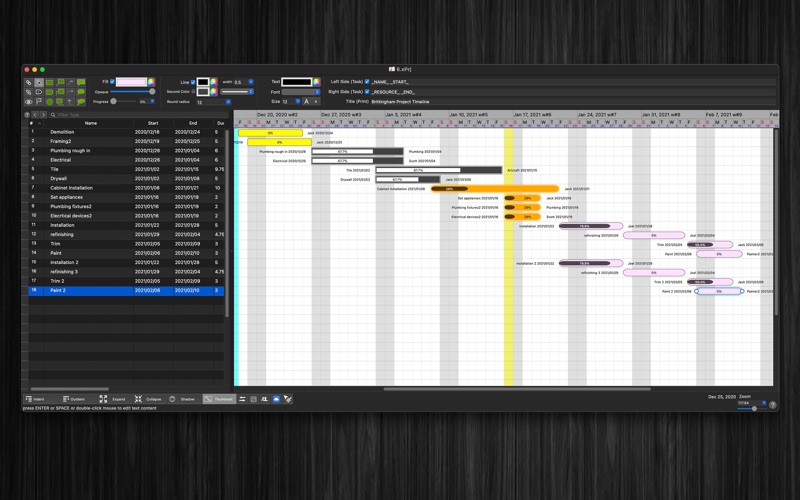Sort by the End column header
Image resolution: width=800 pixels, height=500 pixels.
point(193,123)
